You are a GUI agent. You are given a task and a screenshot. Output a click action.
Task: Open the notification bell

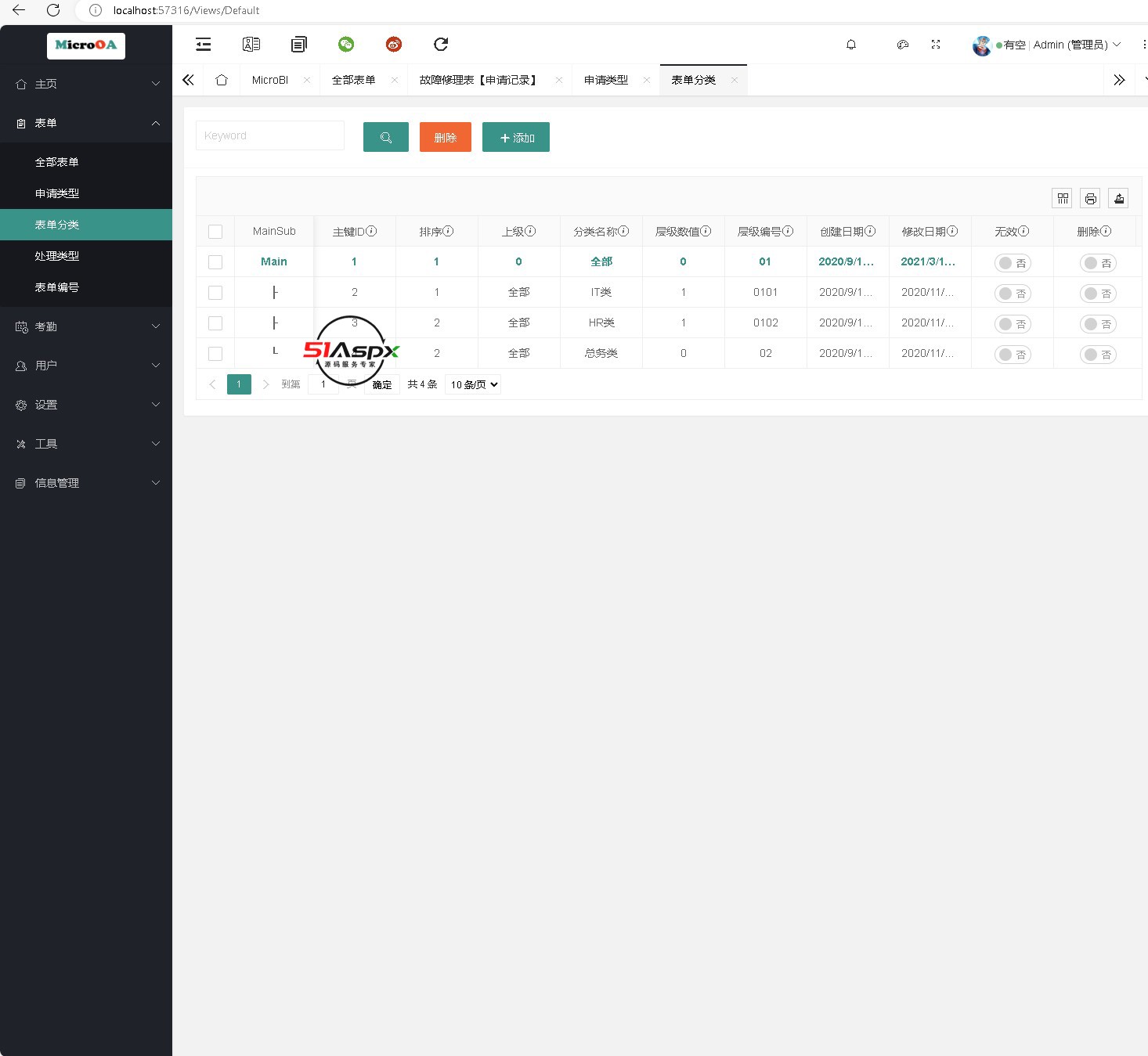pos(851,45)
